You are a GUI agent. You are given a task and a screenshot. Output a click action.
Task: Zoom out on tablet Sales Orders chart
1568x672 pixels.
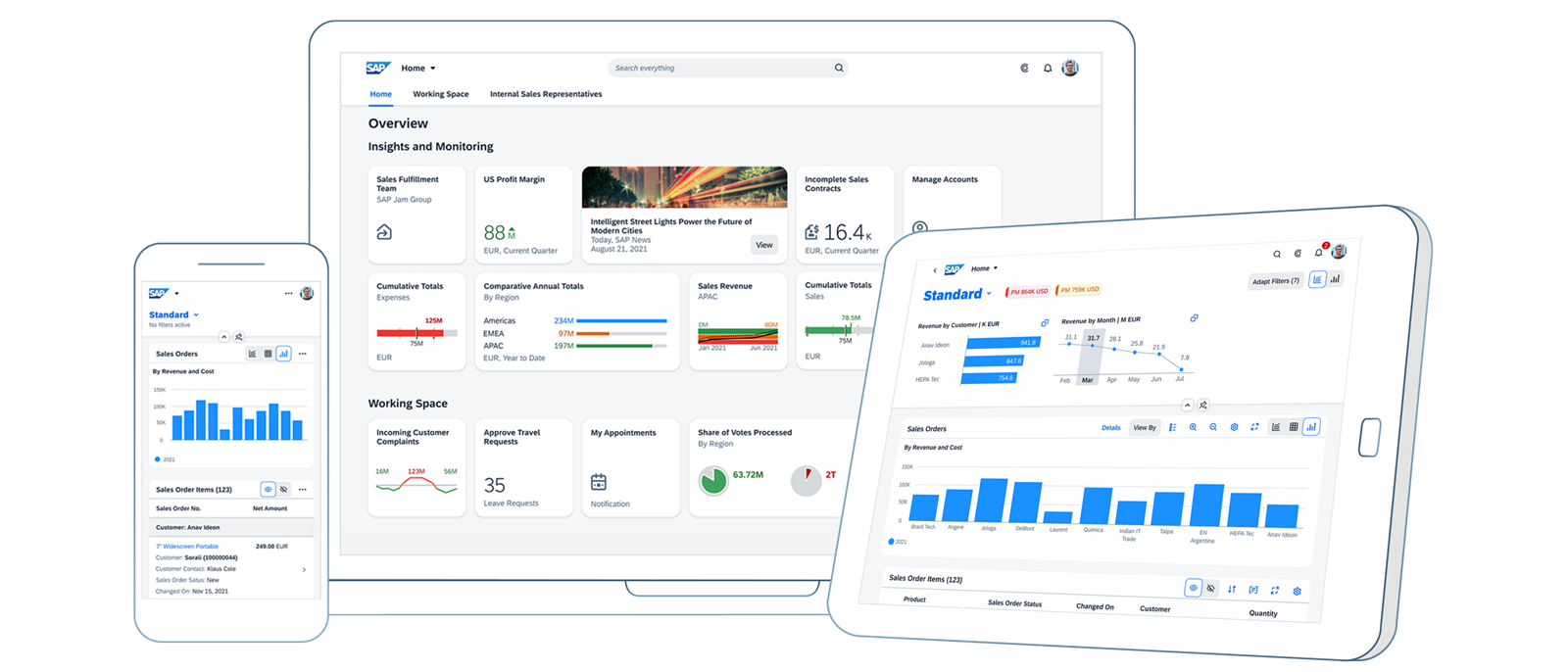[1213, 427]
